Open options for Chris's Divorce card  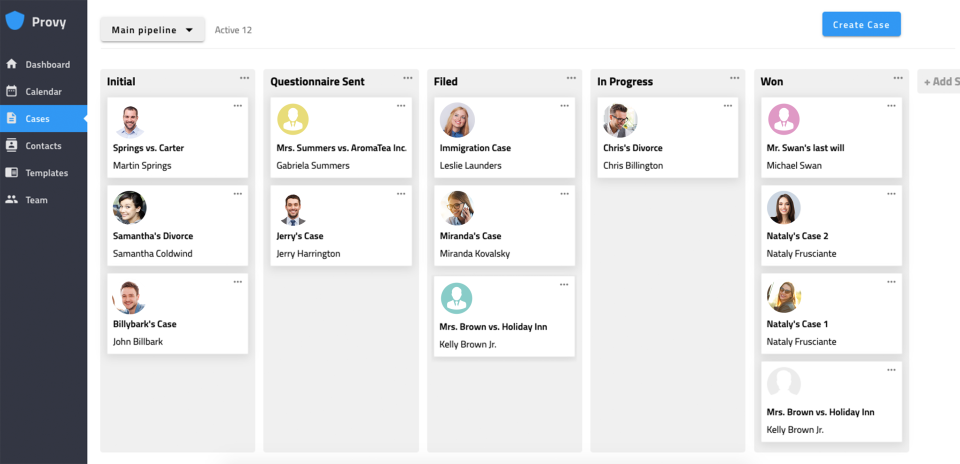pos(727,105)
